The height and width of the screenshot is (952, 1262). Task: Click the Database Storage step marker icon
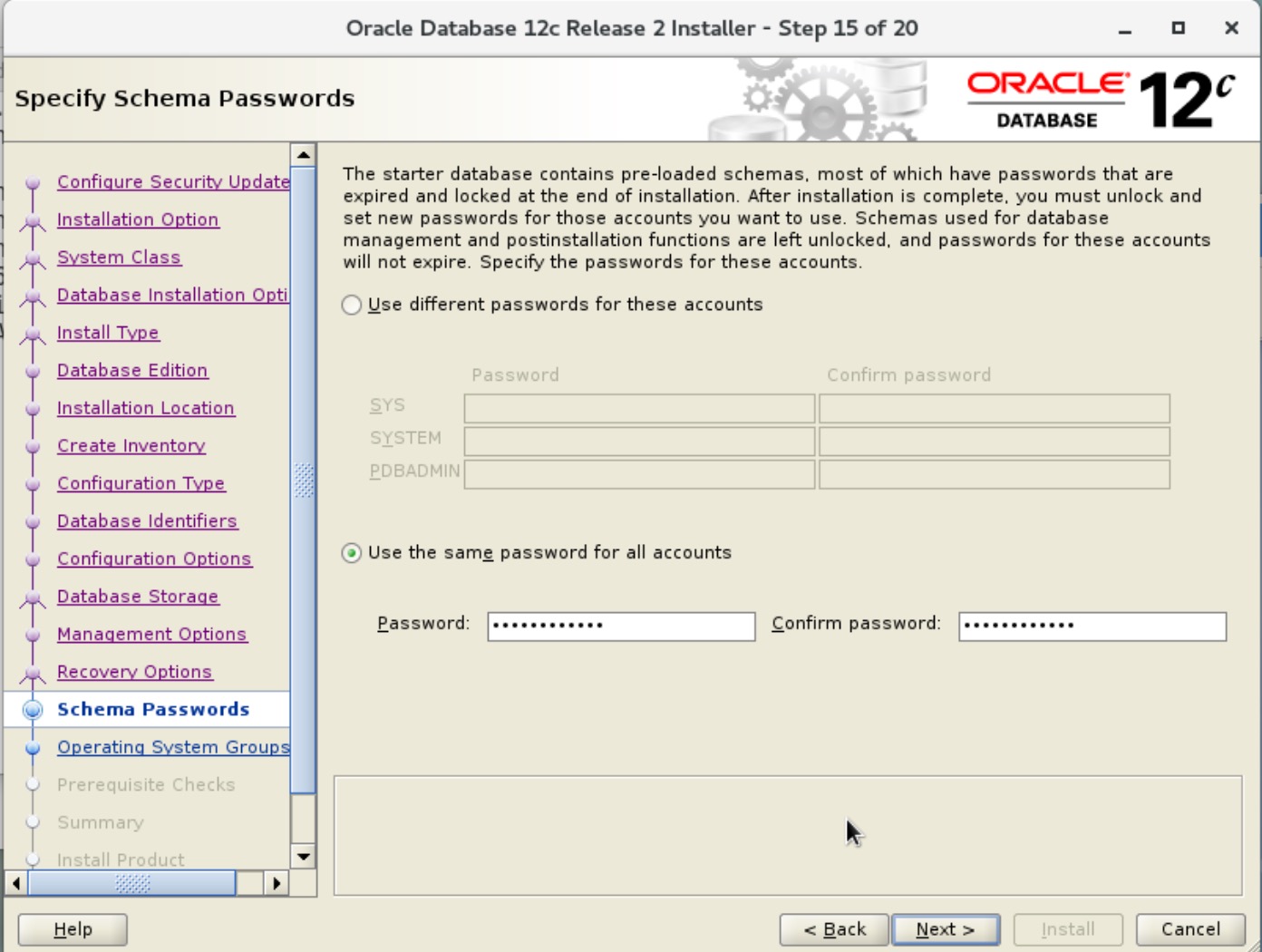click(x=33, y=597)
